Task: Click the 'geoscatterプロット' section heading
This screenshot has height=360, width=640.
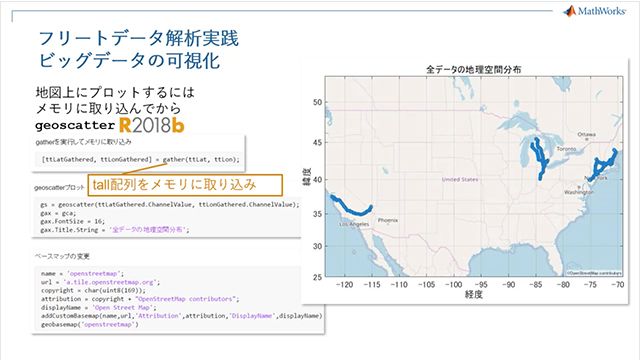Action: 60,188
